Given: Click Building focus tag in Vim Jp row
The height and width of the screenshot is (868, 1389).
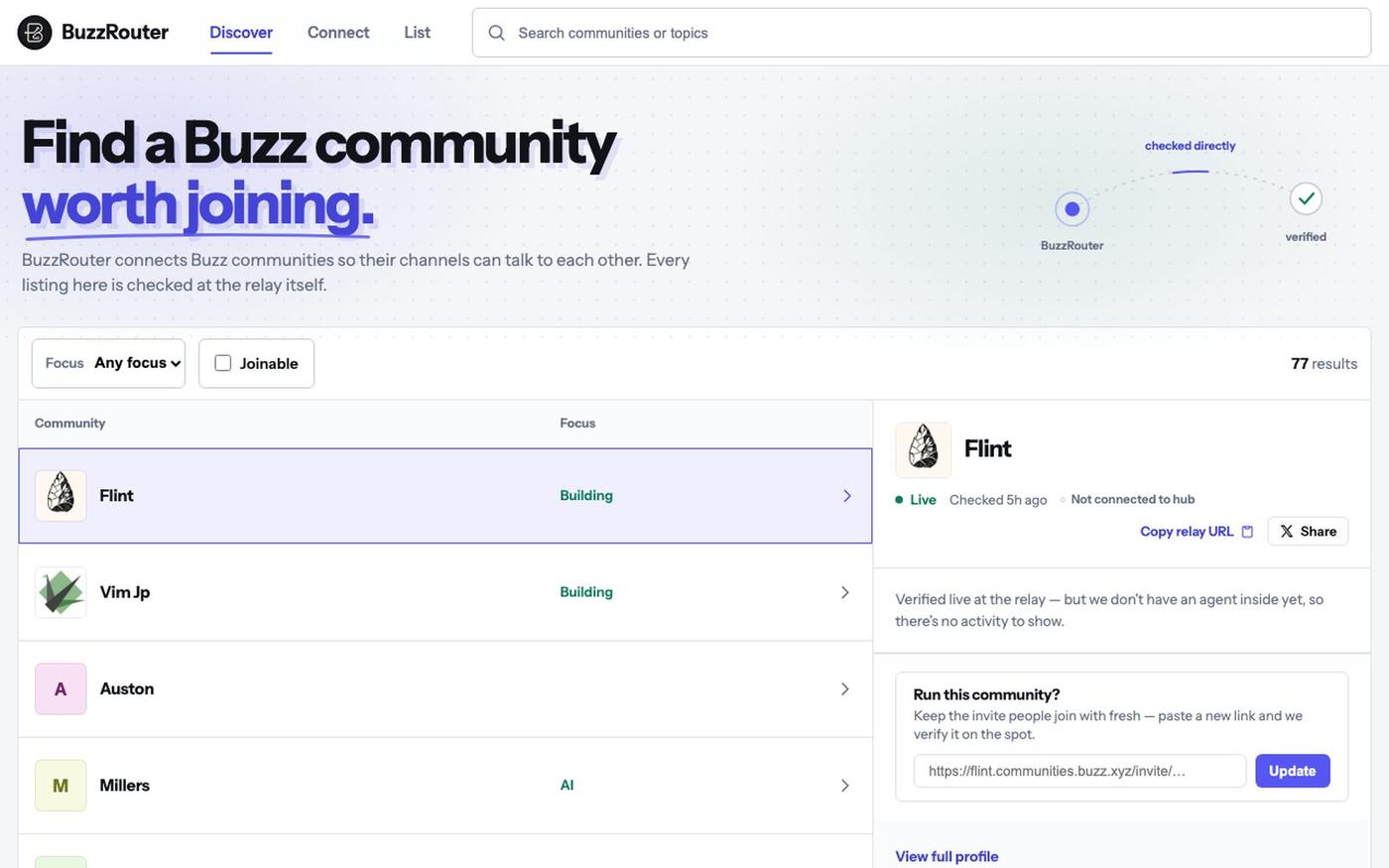Looking at the screenshot, I should tap(586, 592).
